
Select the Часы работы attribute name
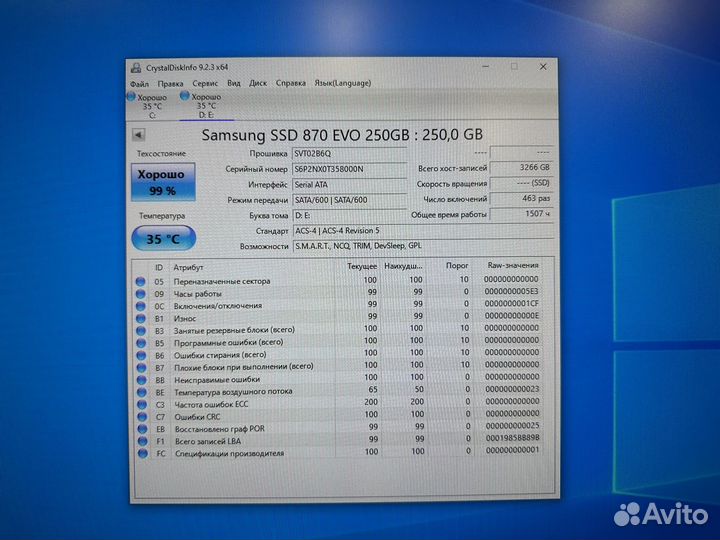(x=197, y=294)
